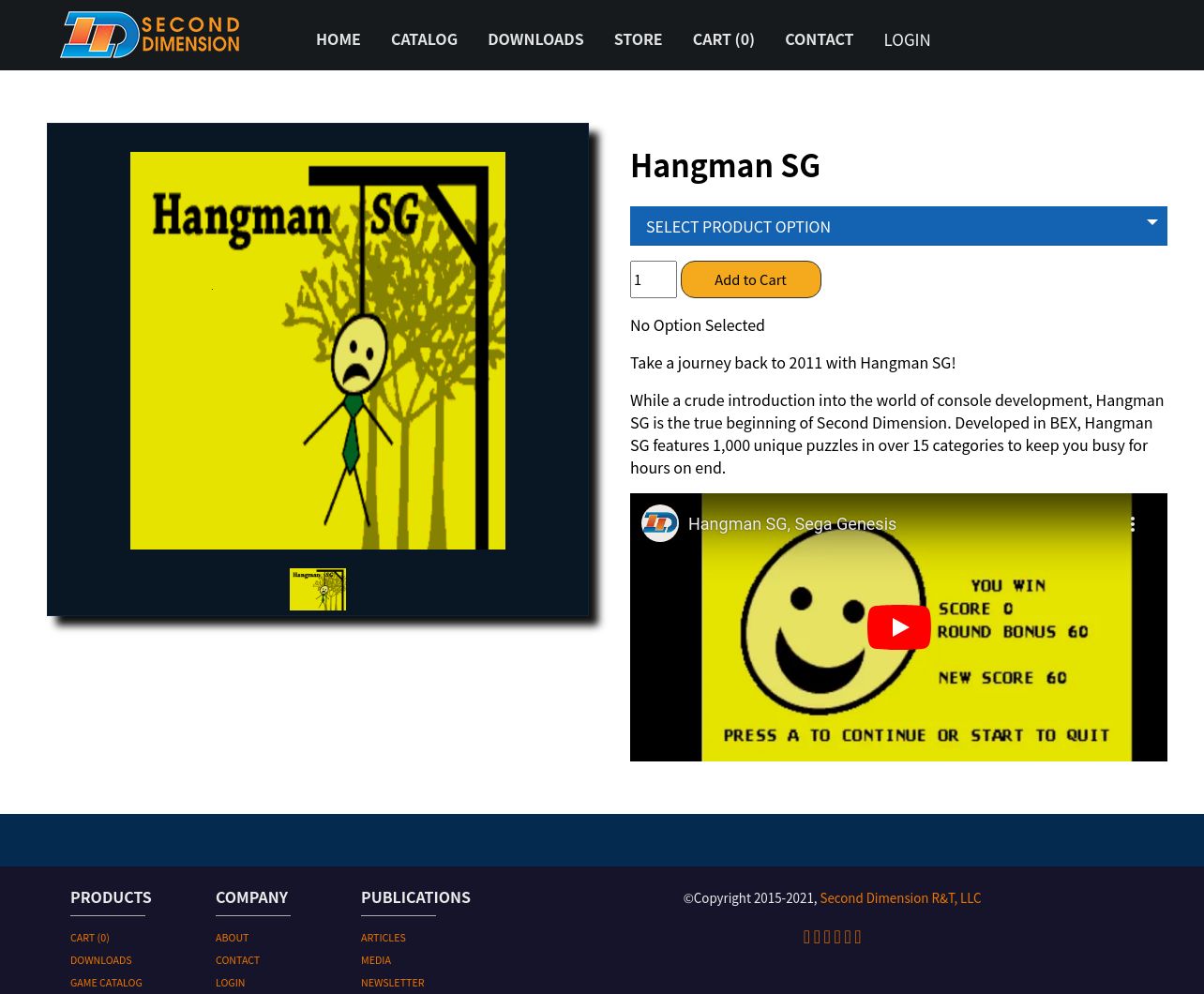Select the small Hangman SG thumbnail
Viewport: 1204px width, 994px height.
click(x=318, y=589)
